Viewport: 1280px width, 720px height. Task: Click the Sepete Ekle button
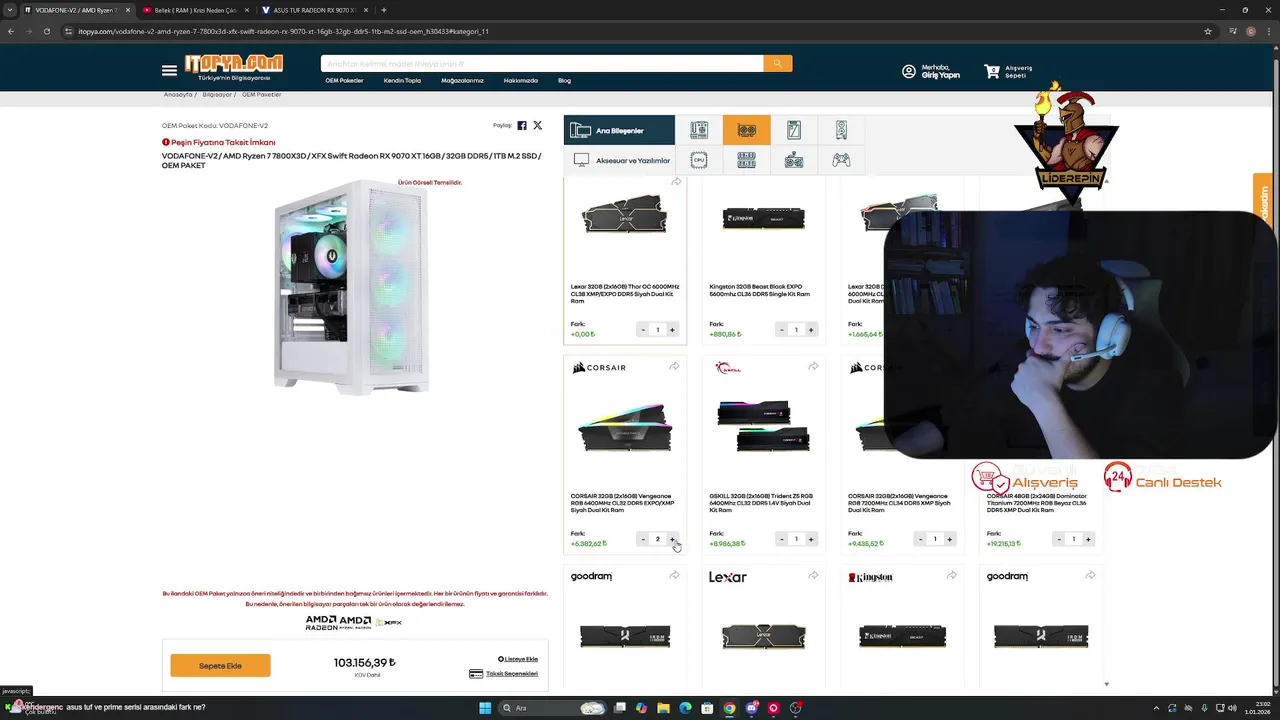click(220, 666)
